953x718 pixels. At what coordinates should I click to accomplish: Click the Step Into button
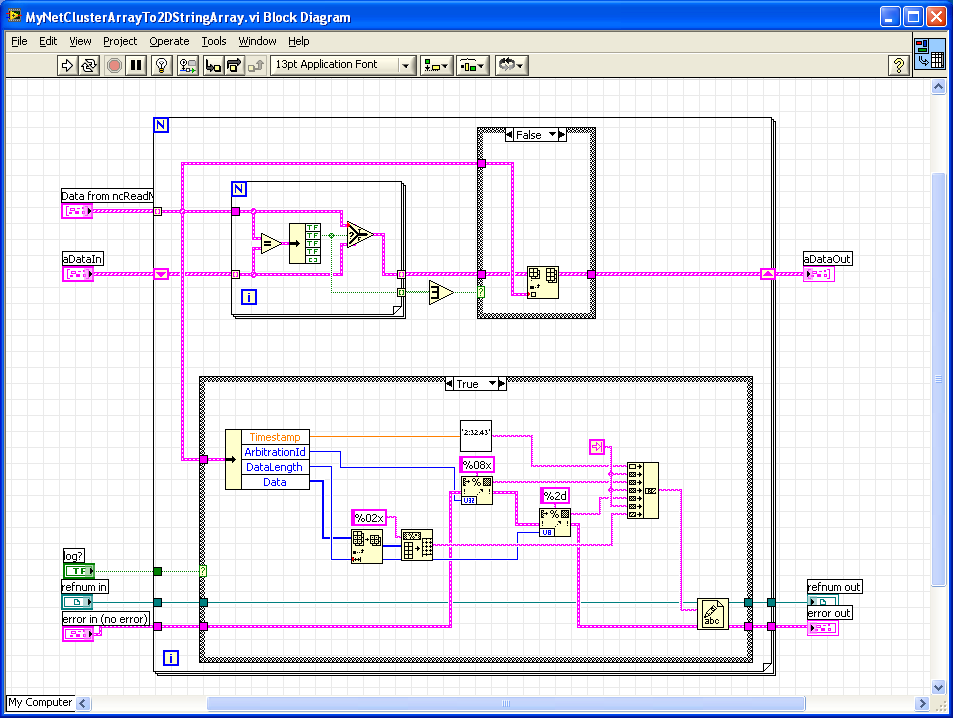tap(212, 65)
